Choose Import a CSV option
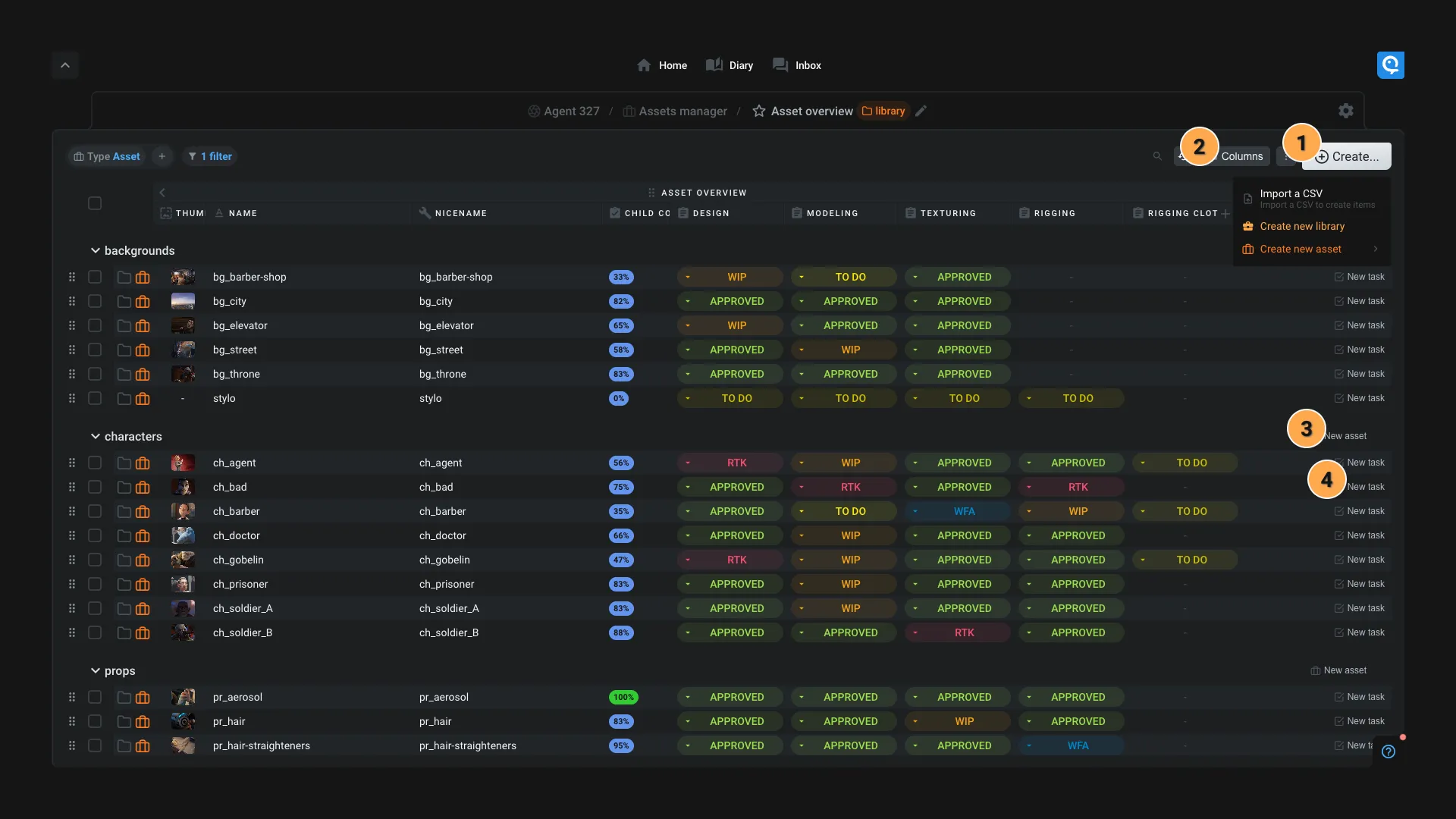This screenshot has height=819, width=1456. point(1291,194)
